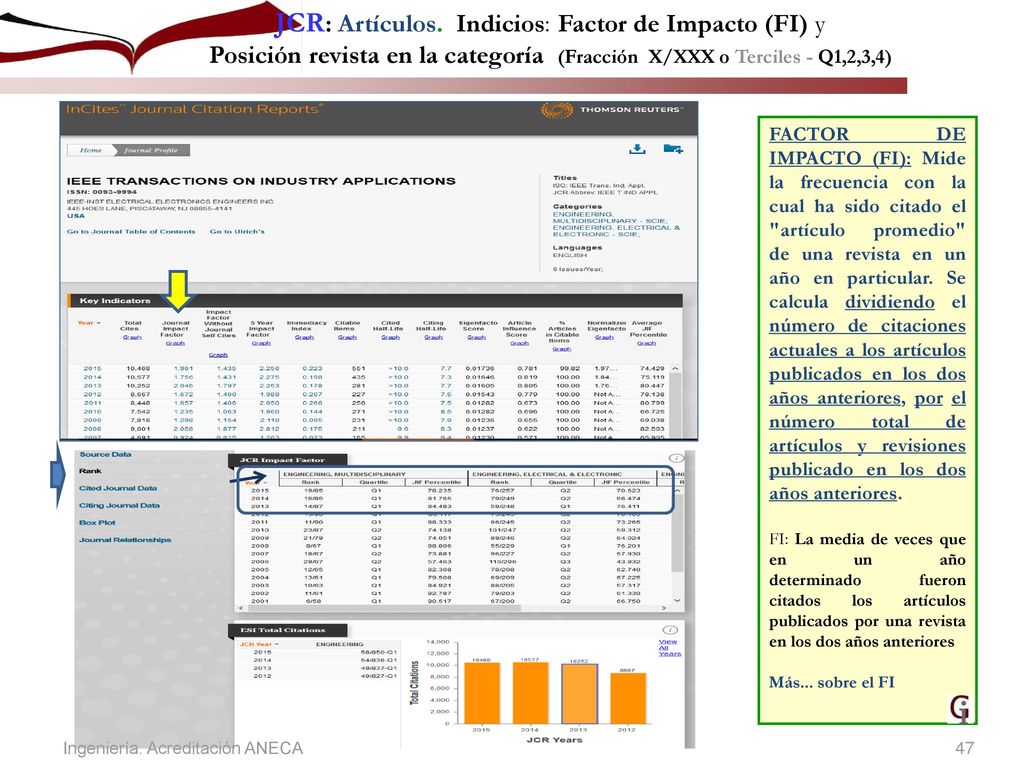The height and width of the screenshot is (768, 1024).
Task: Click the JCR Impact Factor panel title
Action: (282, 460)
